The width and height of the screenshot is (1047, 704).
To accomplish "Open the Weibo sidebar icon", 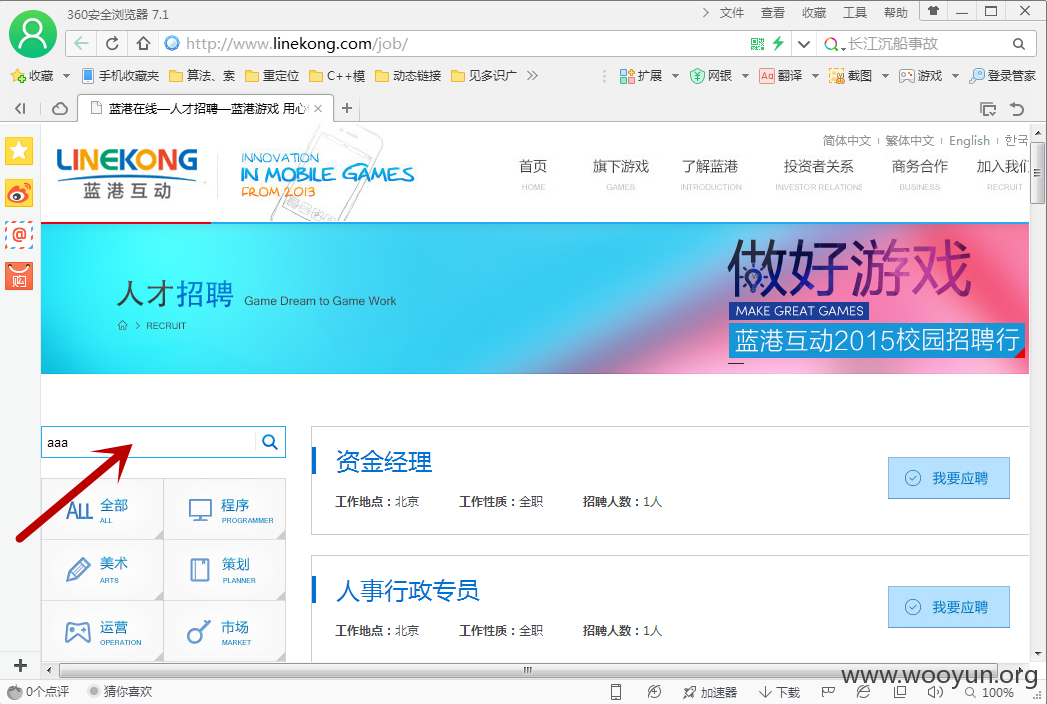I will [x=19, y=193].
